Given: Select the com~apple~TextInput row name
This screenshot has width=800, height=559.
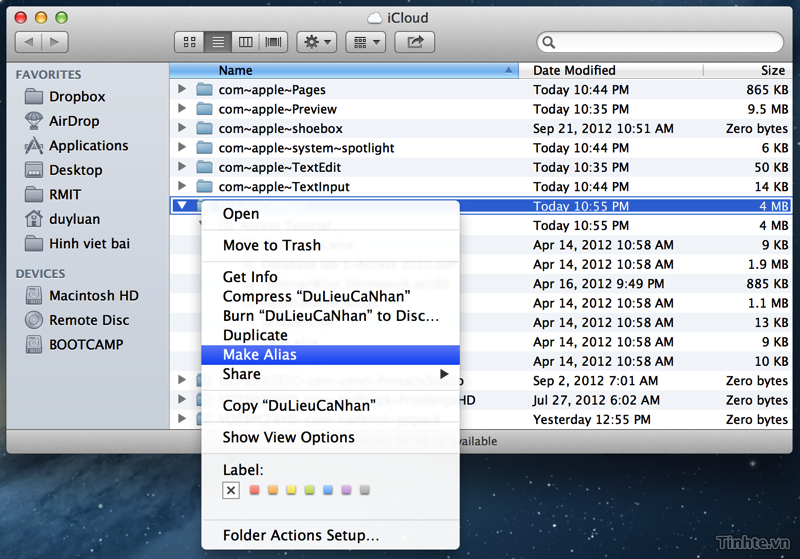Looking at the screenshot, I should tap(284, 187).
